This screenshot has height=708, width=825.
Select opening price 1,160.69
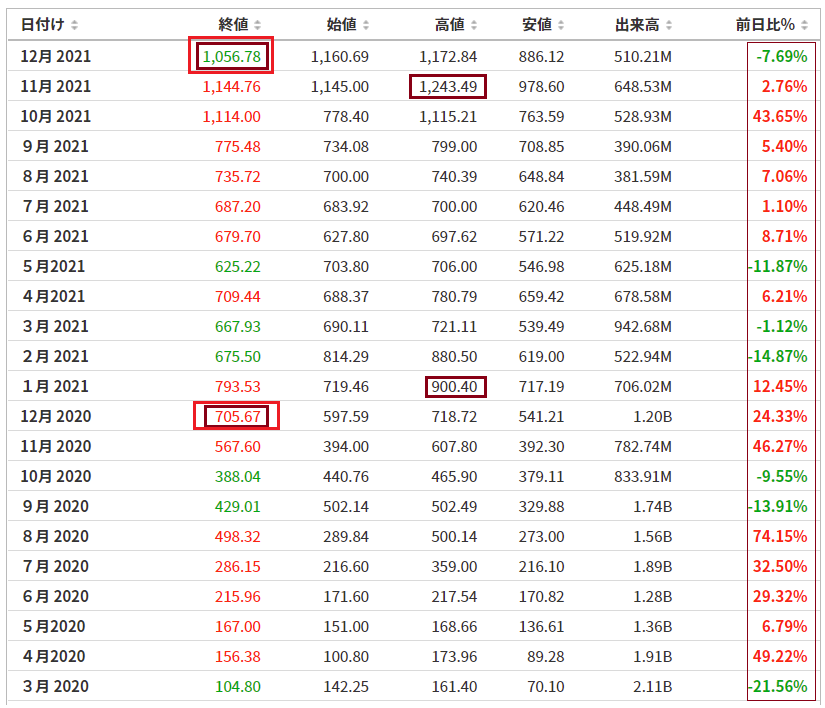(x=339, y=56)
